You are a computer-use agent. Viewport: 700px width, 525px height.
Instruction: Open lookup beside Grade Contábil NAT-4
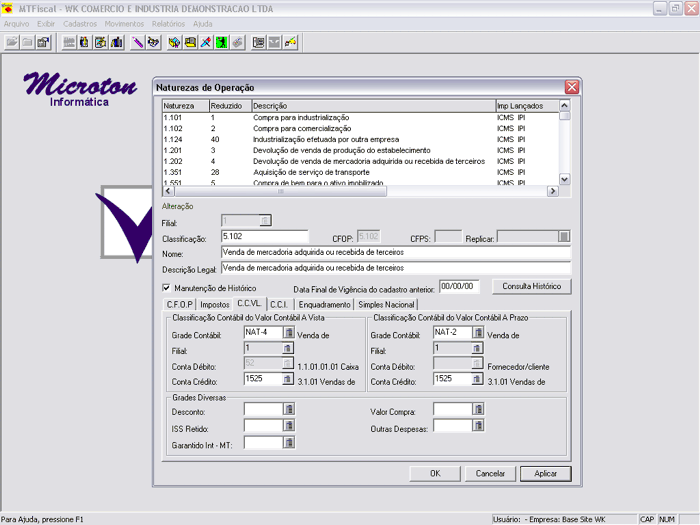pos(288,333)
